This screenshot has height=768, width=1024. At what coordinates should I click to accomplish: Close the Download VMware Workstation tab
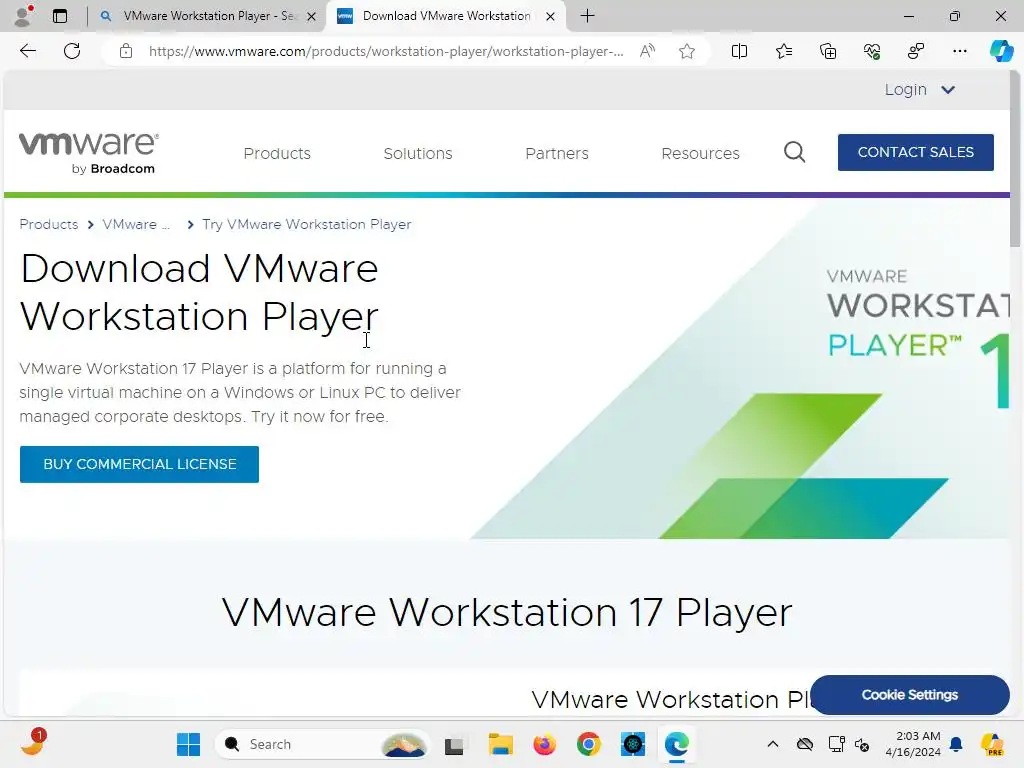pos(551,16)
